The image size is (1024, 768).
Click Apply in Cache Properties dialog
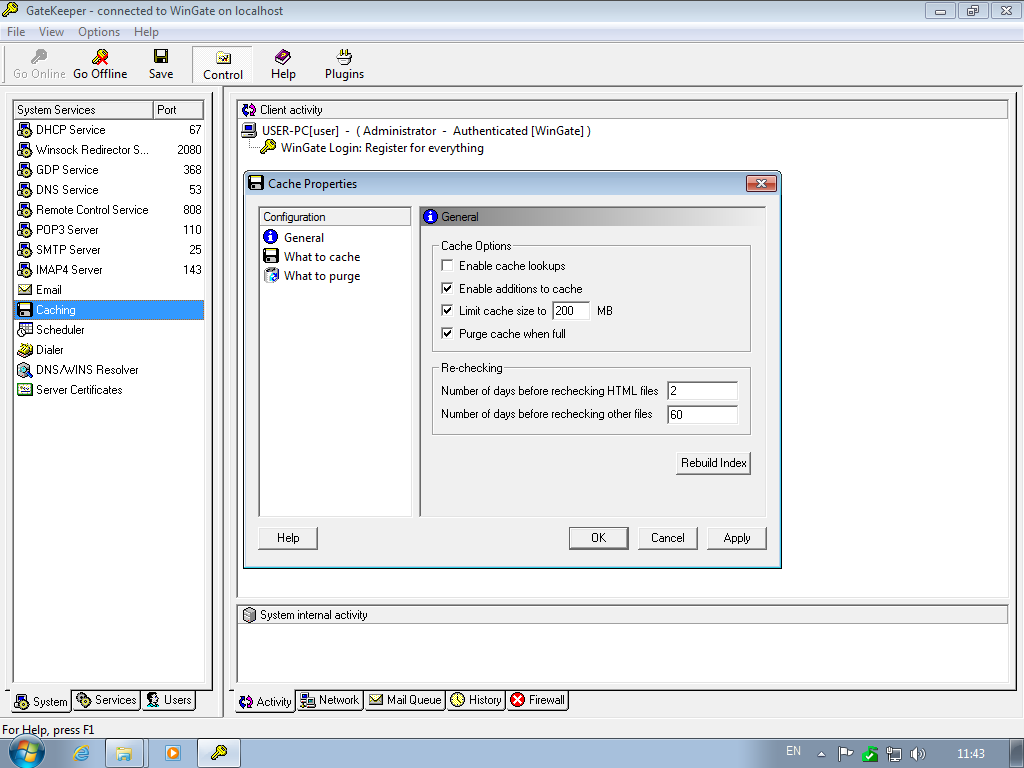[x=737, y=538]
